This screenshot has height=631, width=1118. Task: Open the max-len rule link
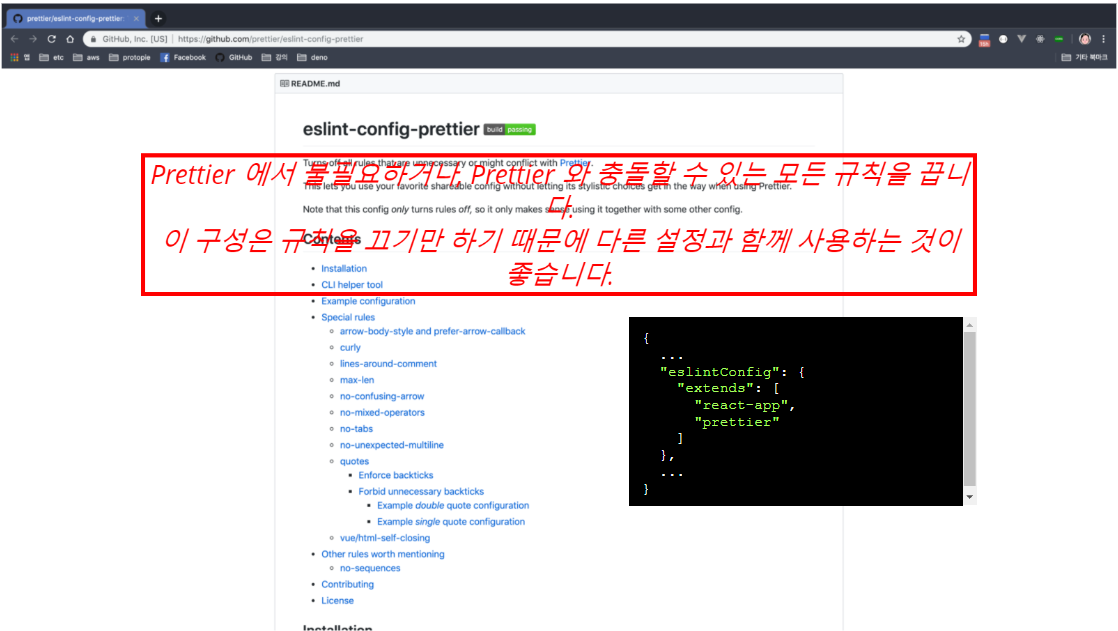[357, 380]
